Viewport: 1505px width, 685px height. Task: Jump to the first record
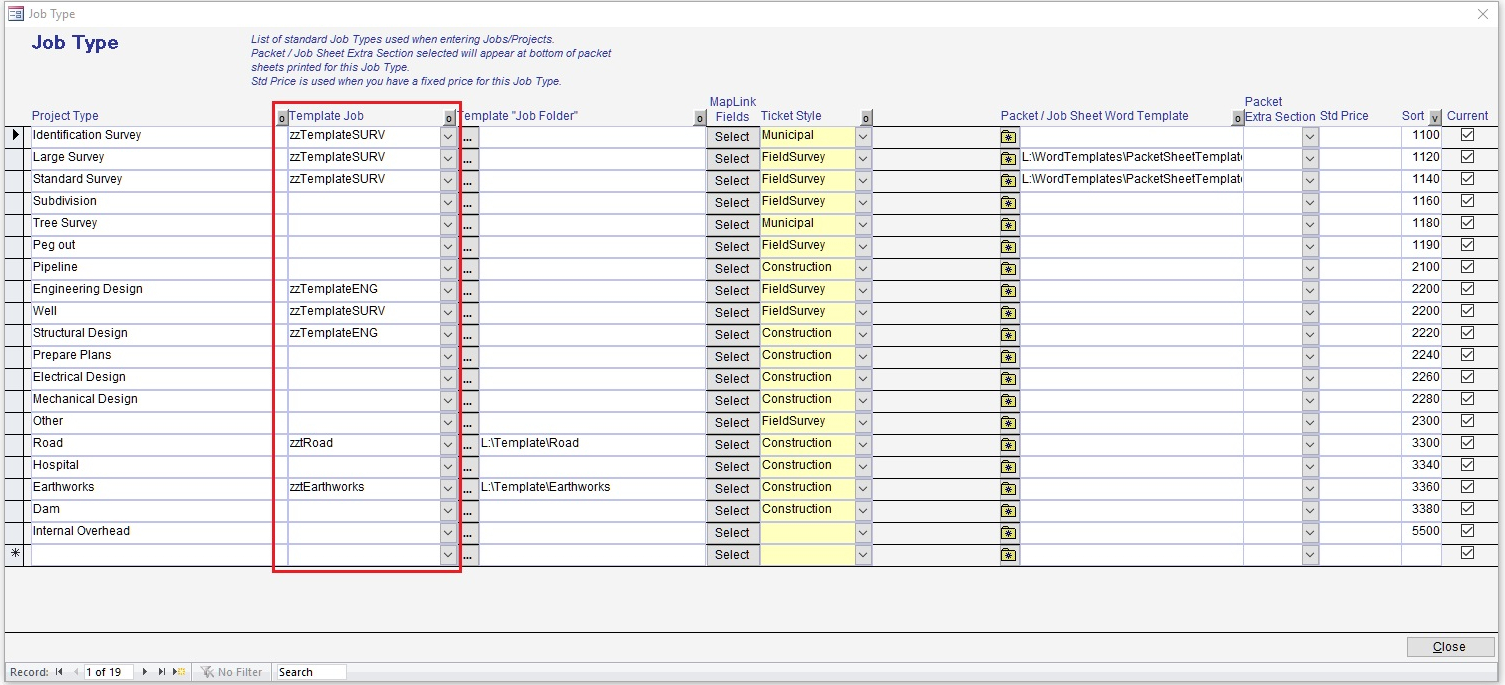[59, 672]
